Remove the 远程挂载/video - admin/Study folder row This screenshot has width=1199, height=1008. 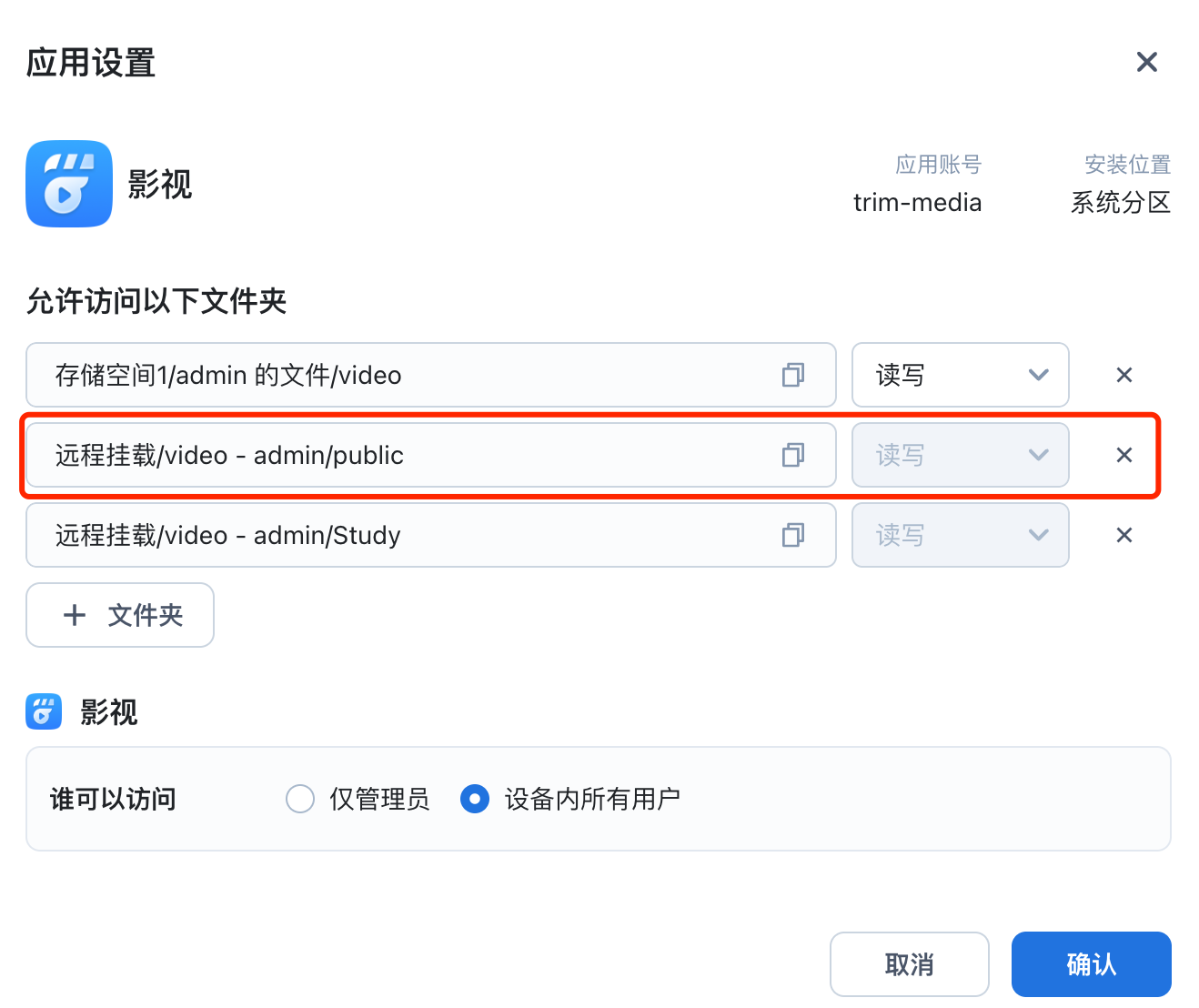[x=1124, y=535]
